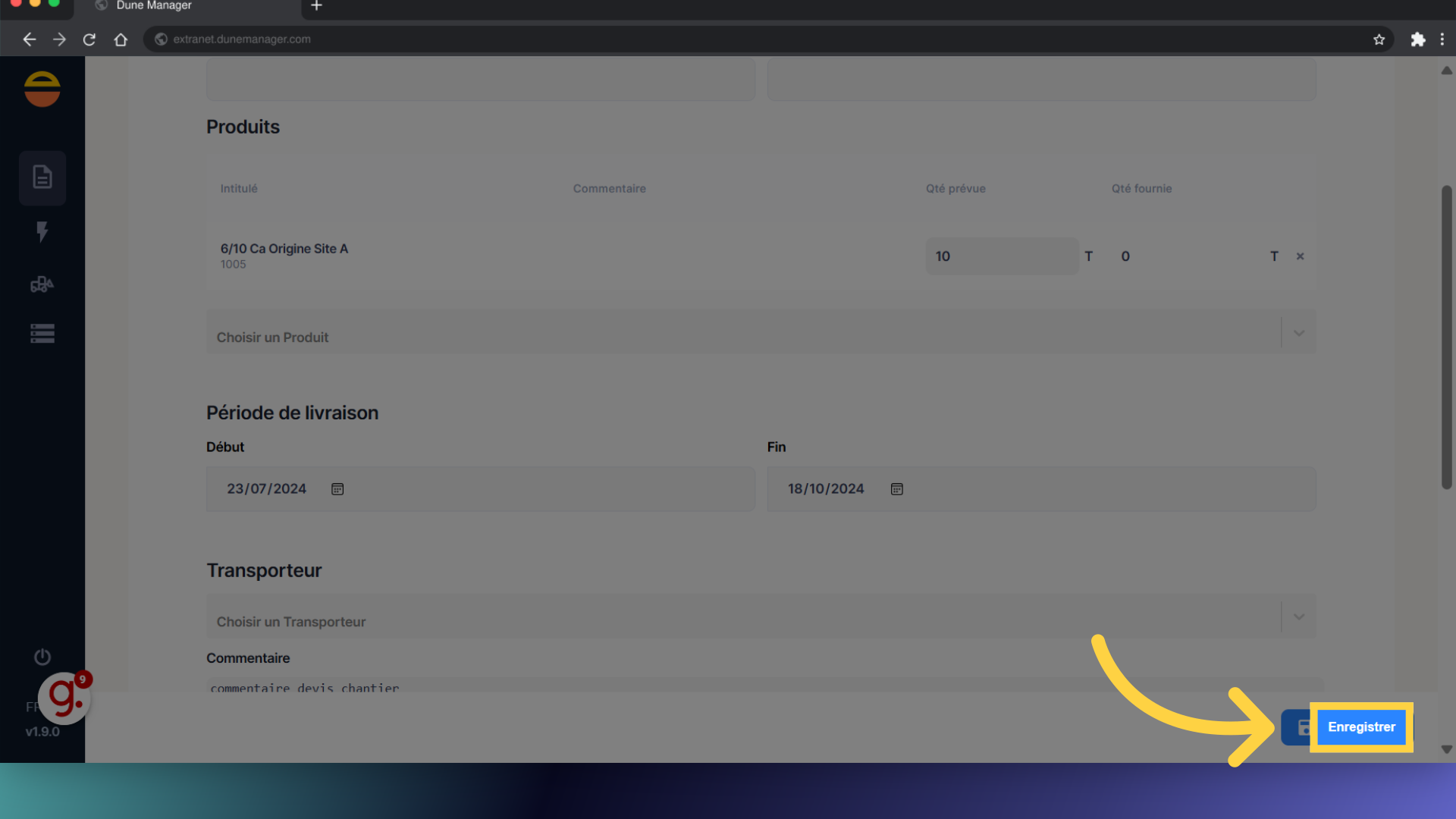Viewport: 1456px width, 819px height.
Task: Click the page vertical scrollbar
Action: [1446, 337]
